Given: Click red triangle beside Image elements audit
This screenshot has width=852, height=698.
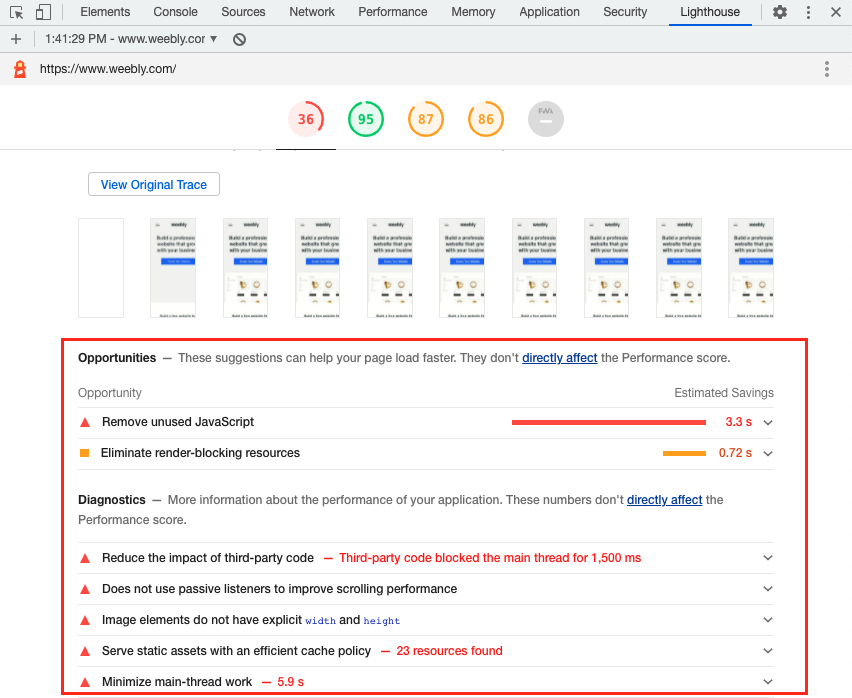Looking at the screenshot, I should [x=85, y=620].
